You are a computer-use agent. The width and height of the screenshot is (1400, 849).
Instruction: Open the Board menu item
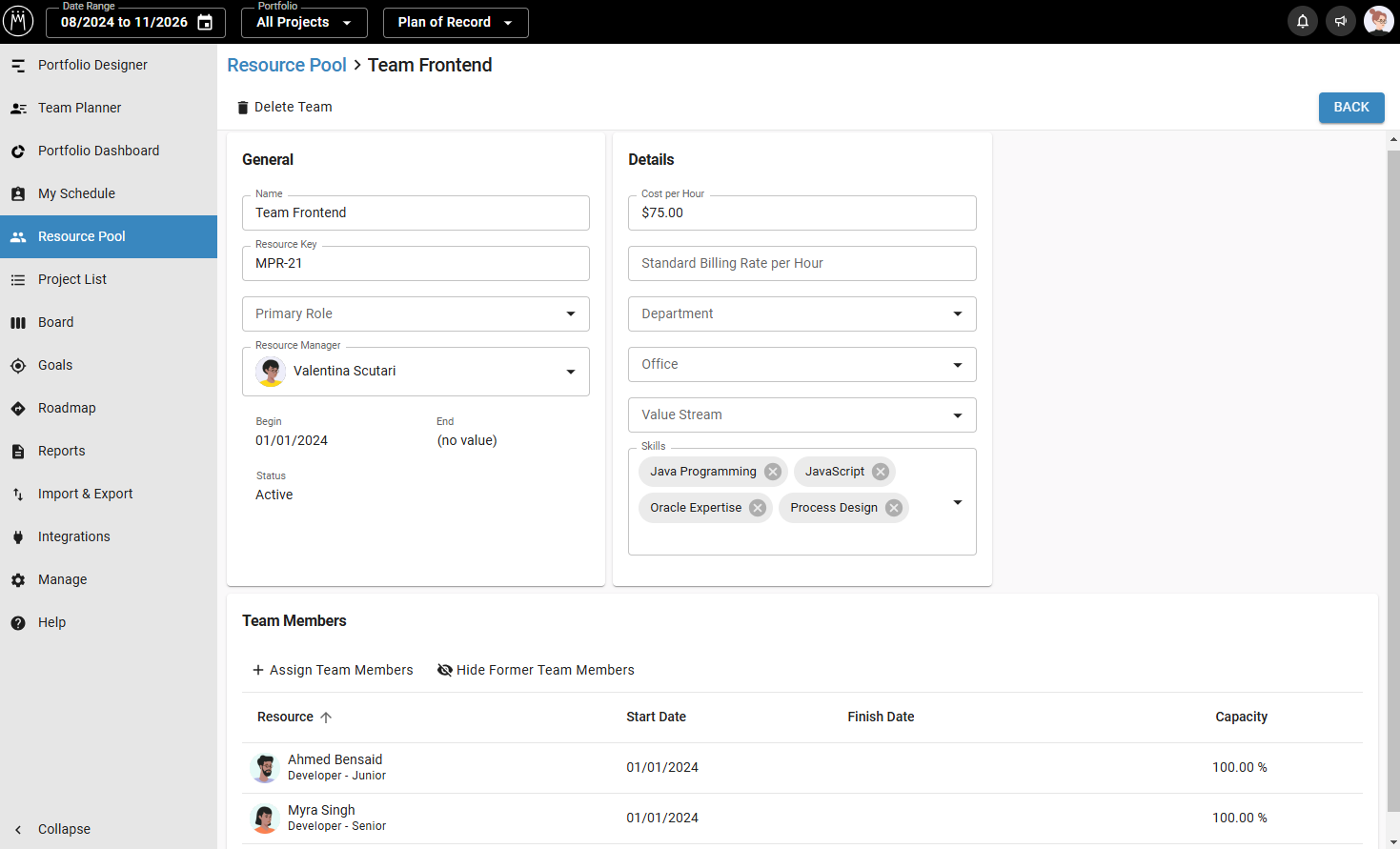(x=109, y=322)
